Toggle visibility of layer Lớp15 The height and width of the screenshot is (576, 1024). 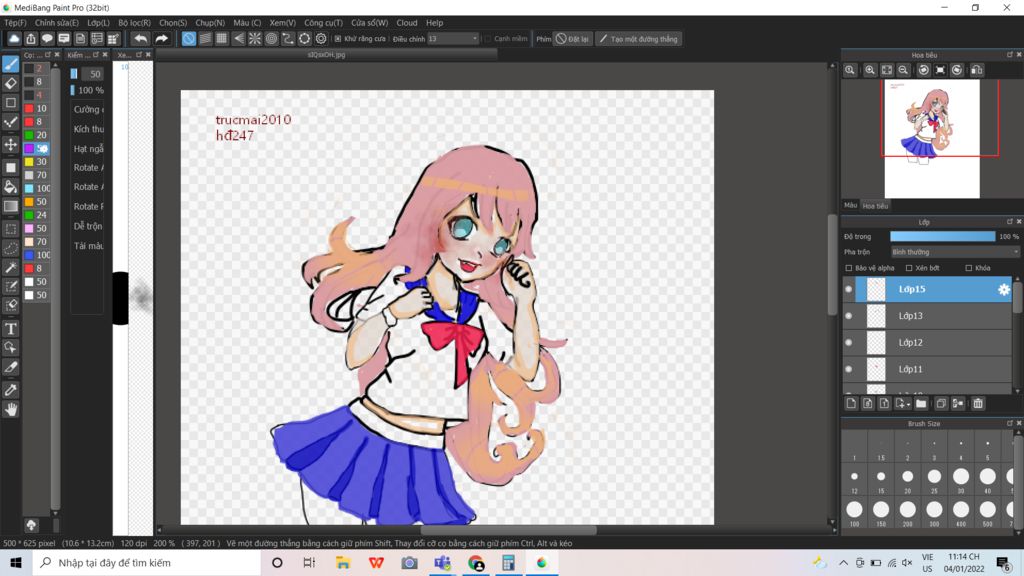[848, 289]
